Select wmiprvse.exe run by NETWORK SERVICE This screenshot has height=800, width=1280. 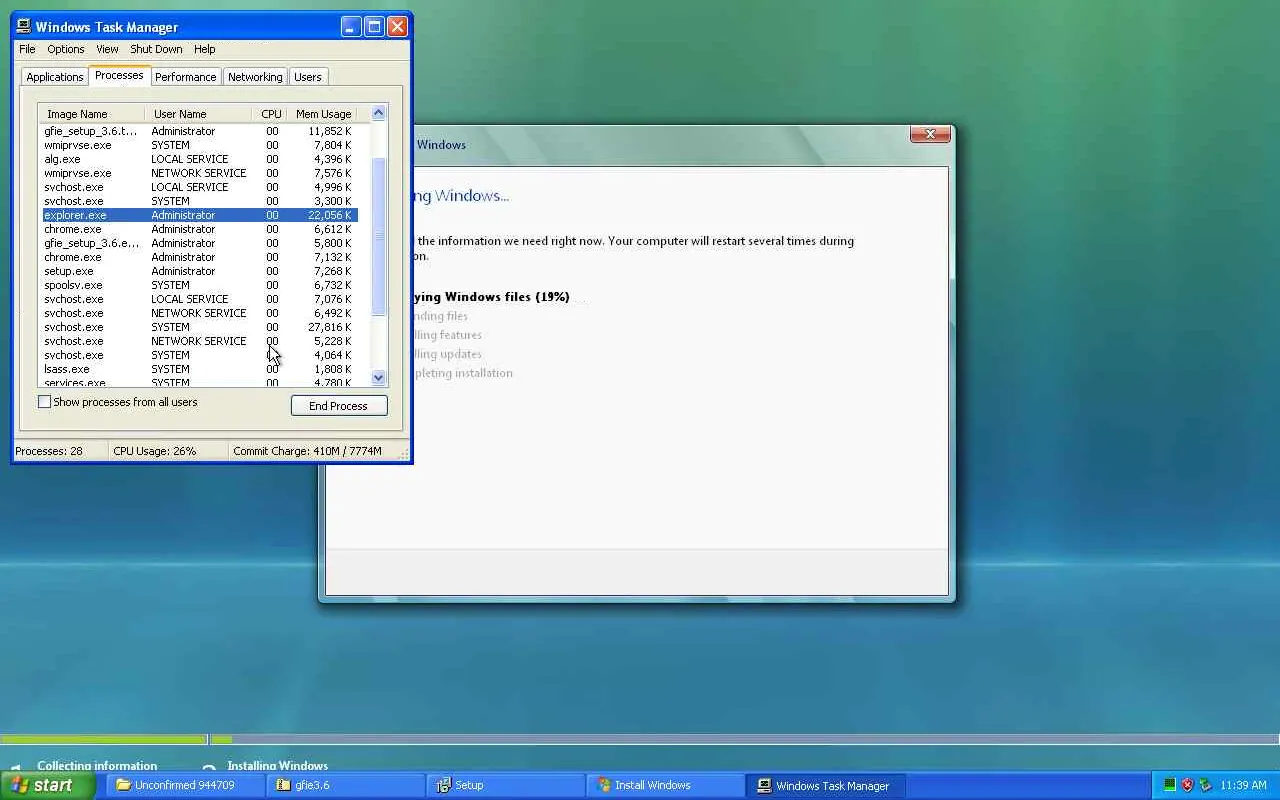point(198,173)
